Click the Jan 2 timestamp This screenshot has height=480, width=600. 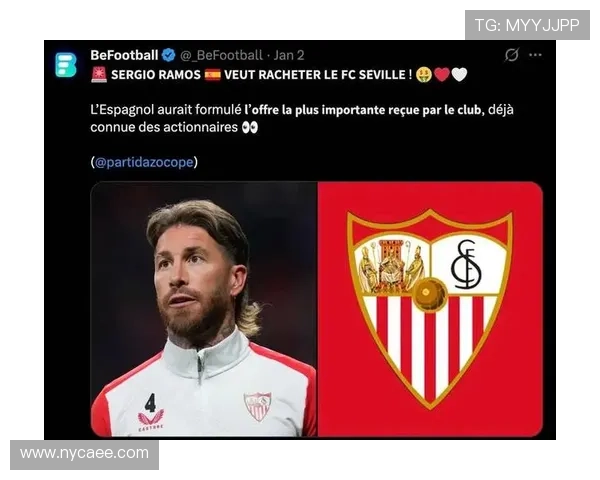(289, 55)
